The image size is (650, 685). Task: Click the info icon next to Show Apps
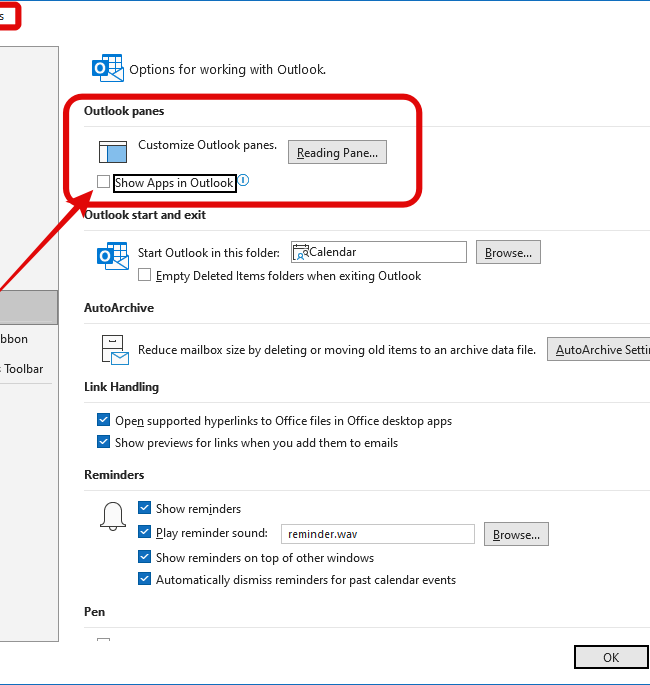[243, 180]
